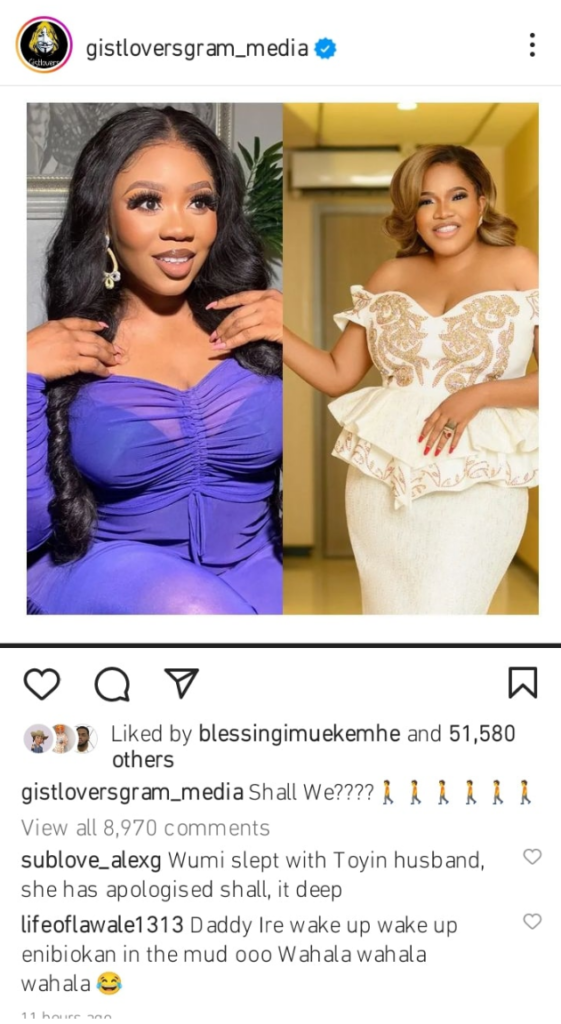Screen dimensions: 561x1024
Task: Like lifeoflawale1313's comment with small heart
Action: point(532,921)
